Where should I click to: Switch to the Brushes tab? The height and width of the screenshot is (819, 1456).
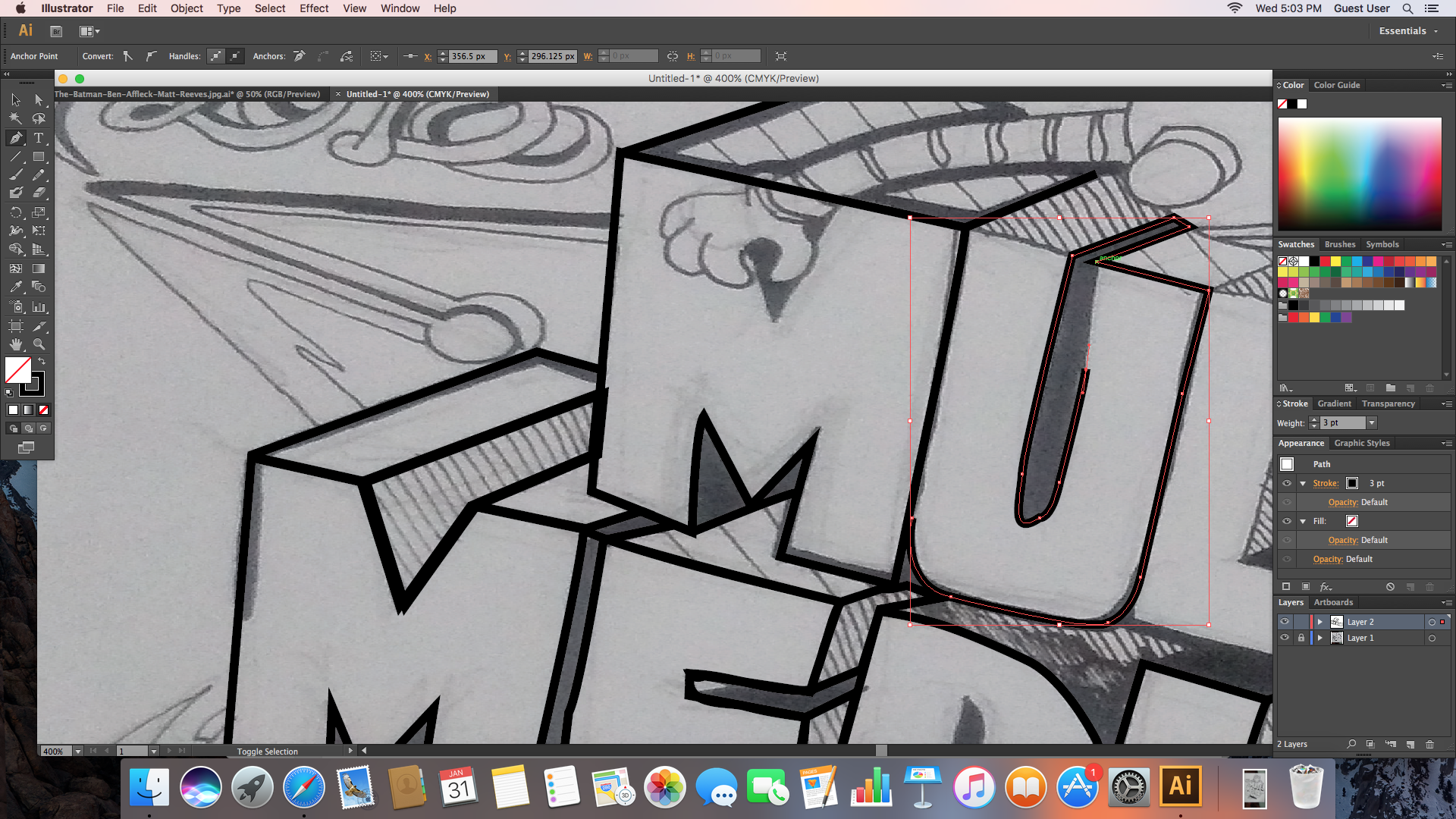click(1339, 244)
